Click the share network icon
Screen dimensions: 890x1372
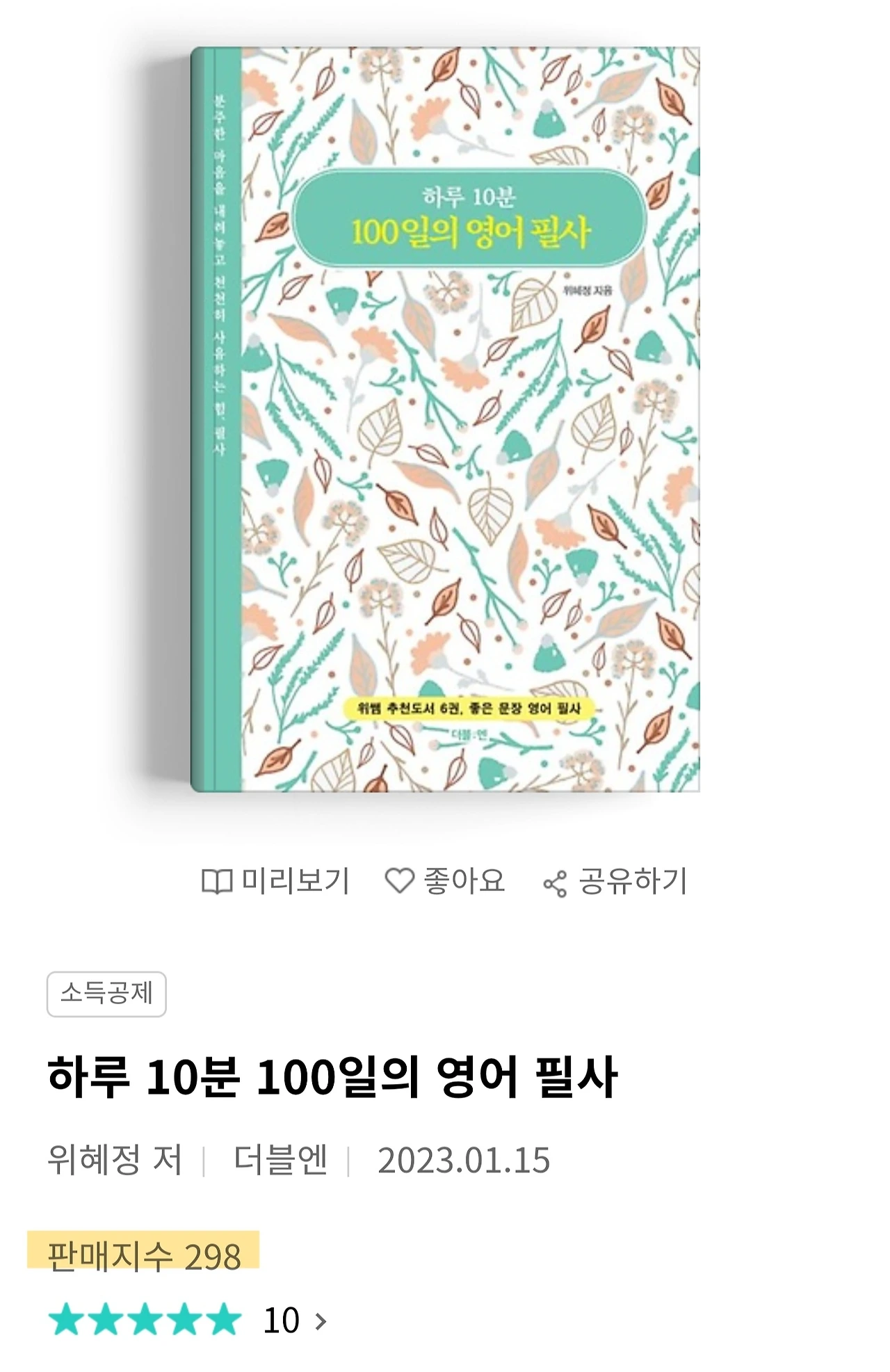(x=555, y=884)
